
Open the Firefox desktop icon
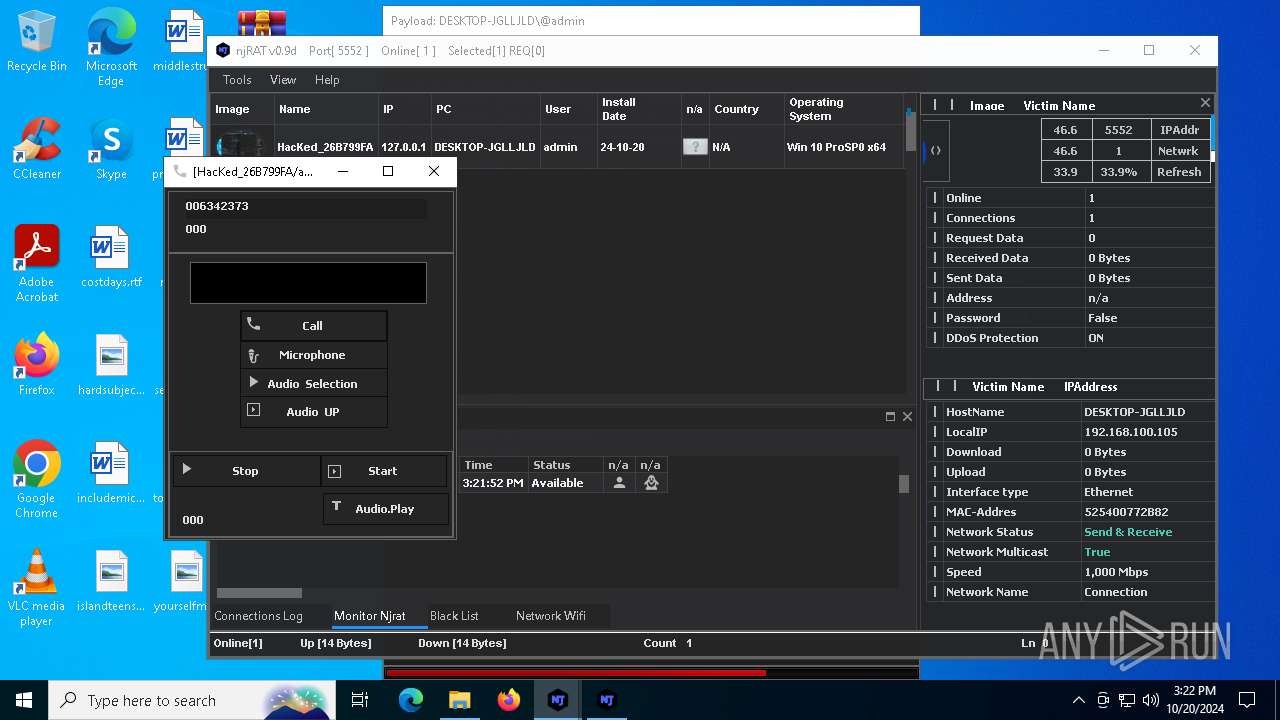pos(37,365)
